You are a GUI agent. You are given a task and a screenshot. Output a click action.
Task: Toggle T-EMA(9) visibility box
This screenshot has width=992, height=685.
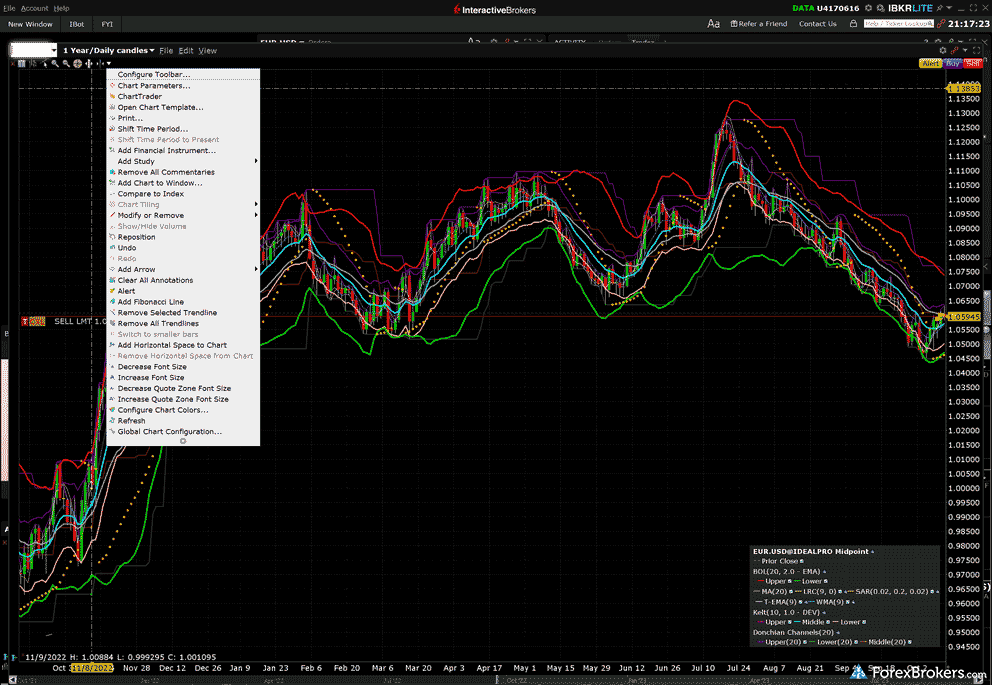800,602
